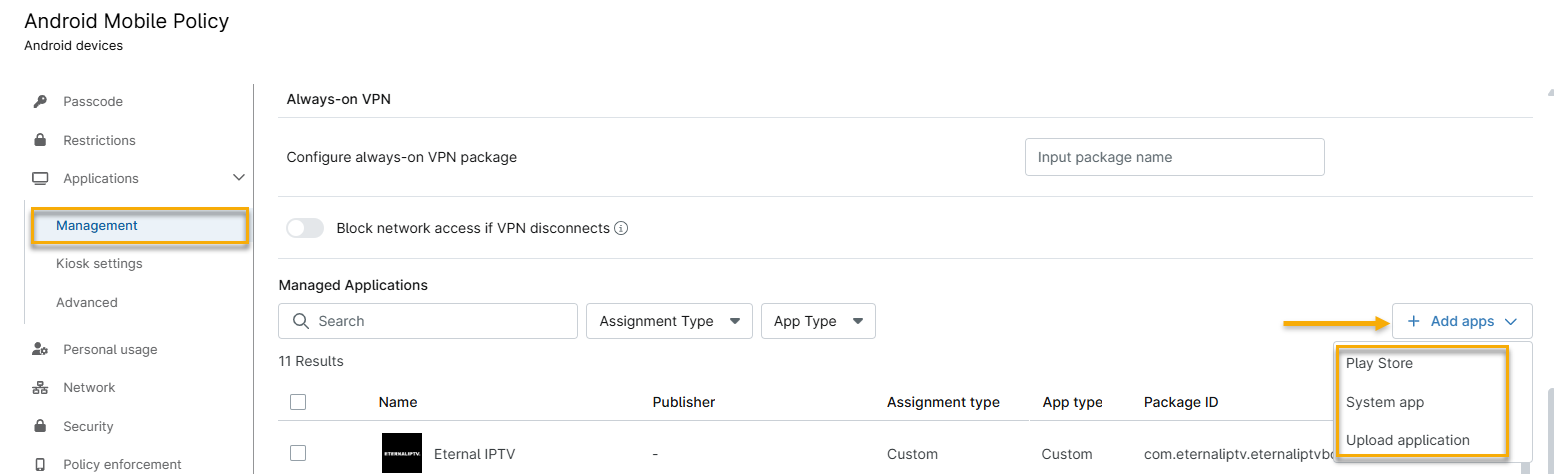Collapse the Applications section chevron
The height and width of the screenshot is (474, 1554).
[x=239, y=178]
